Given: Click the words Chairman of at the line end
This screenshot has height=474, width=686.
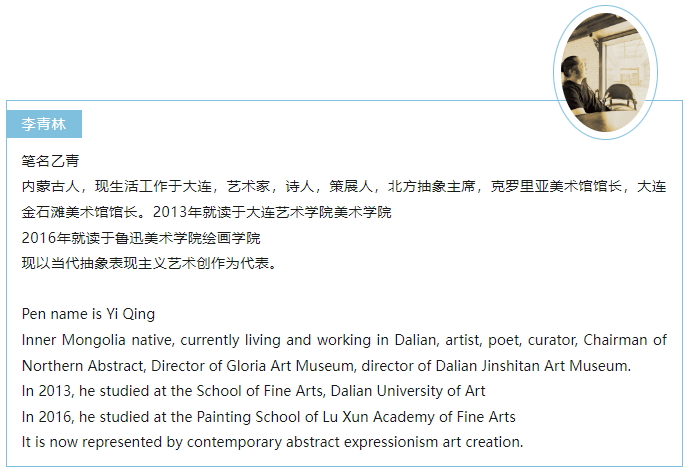Looking at the screenshot, I should coord(625,340).
